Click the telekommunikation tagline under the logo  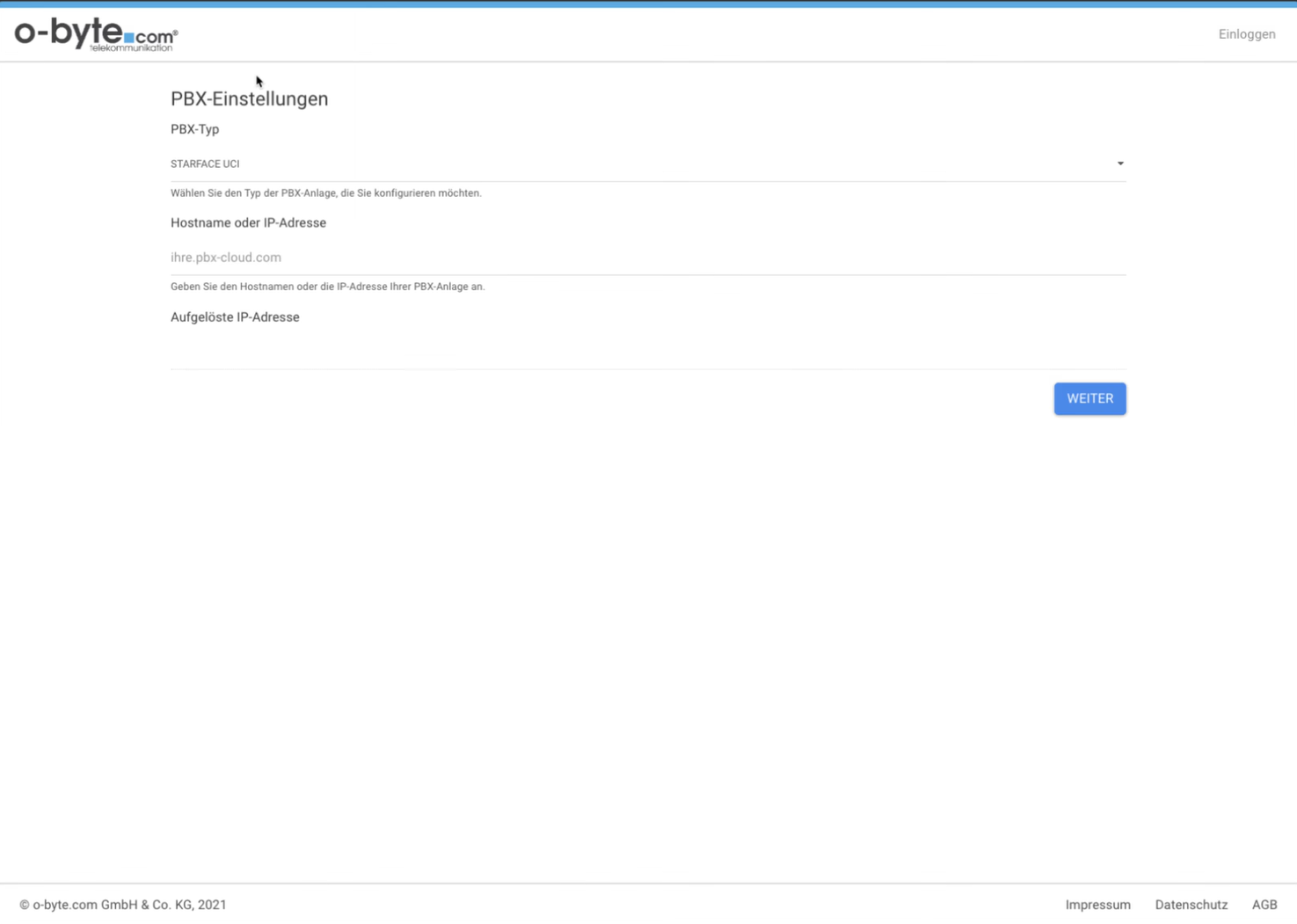tap(131, 48)
